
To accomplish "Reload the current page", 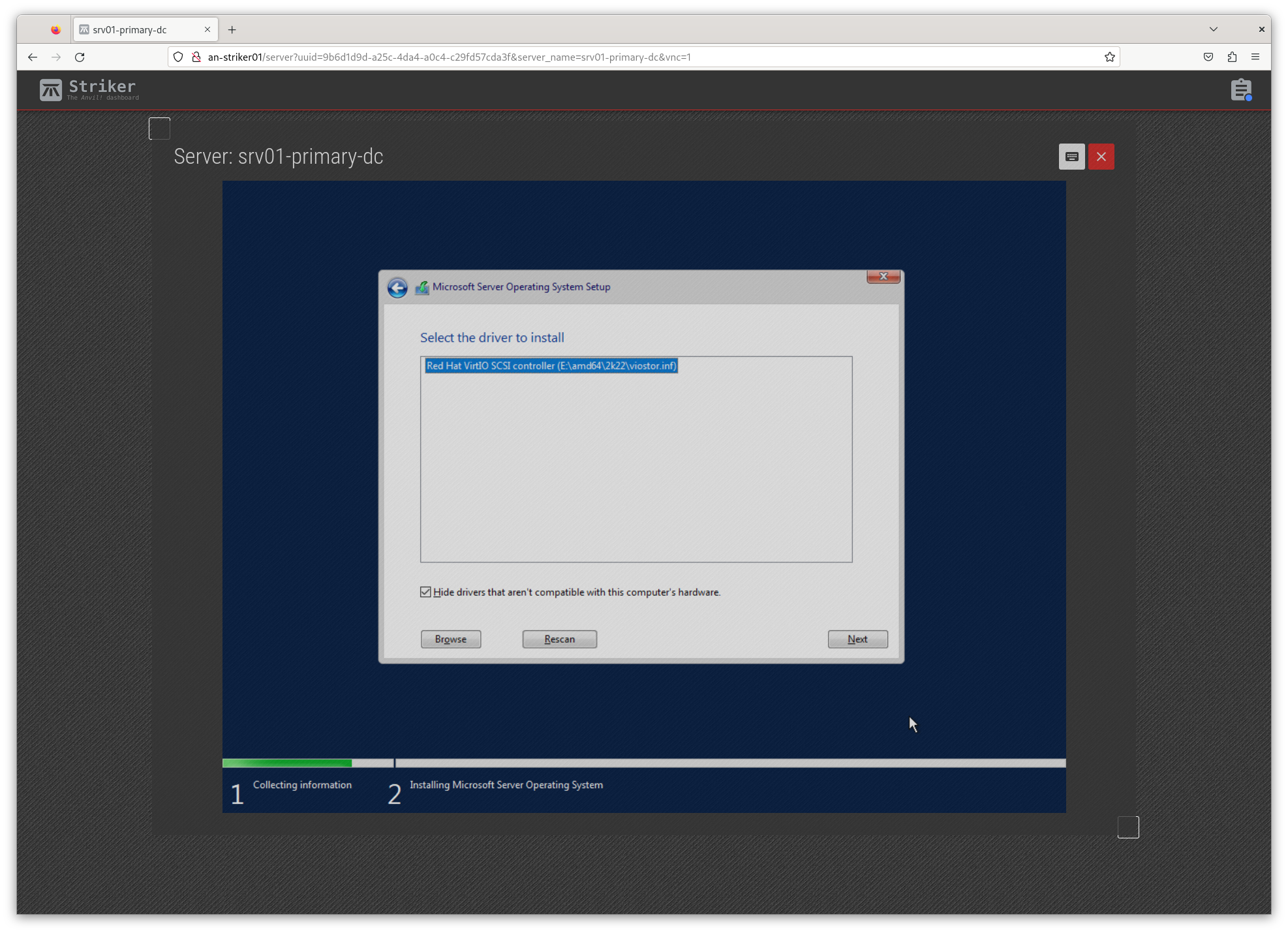I will pyautogui.click(x=80, y=57).
